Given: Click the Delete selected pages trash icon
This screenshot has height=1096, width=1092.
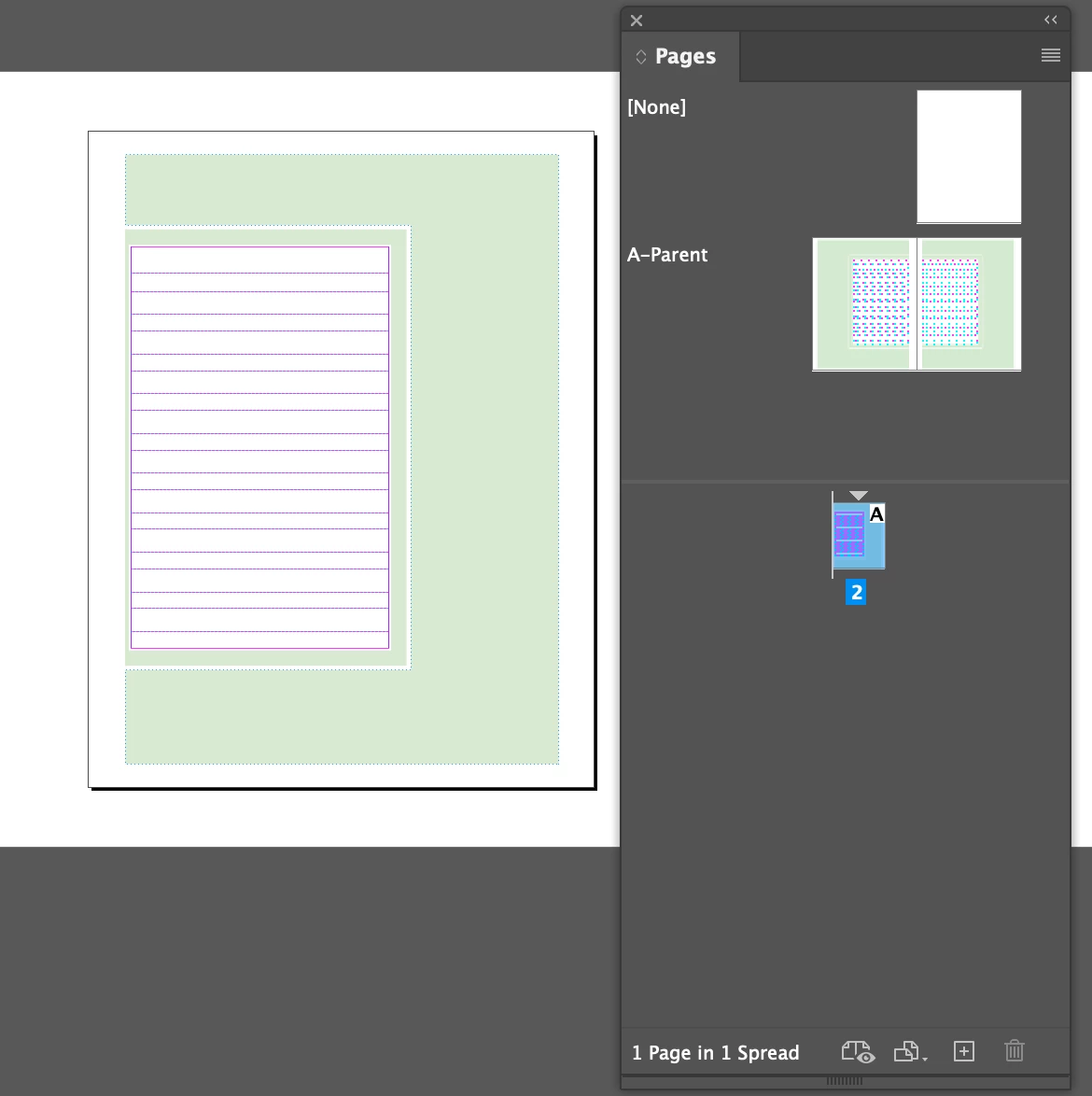Looking at the screenshot, I should tap(1014, 1050).
